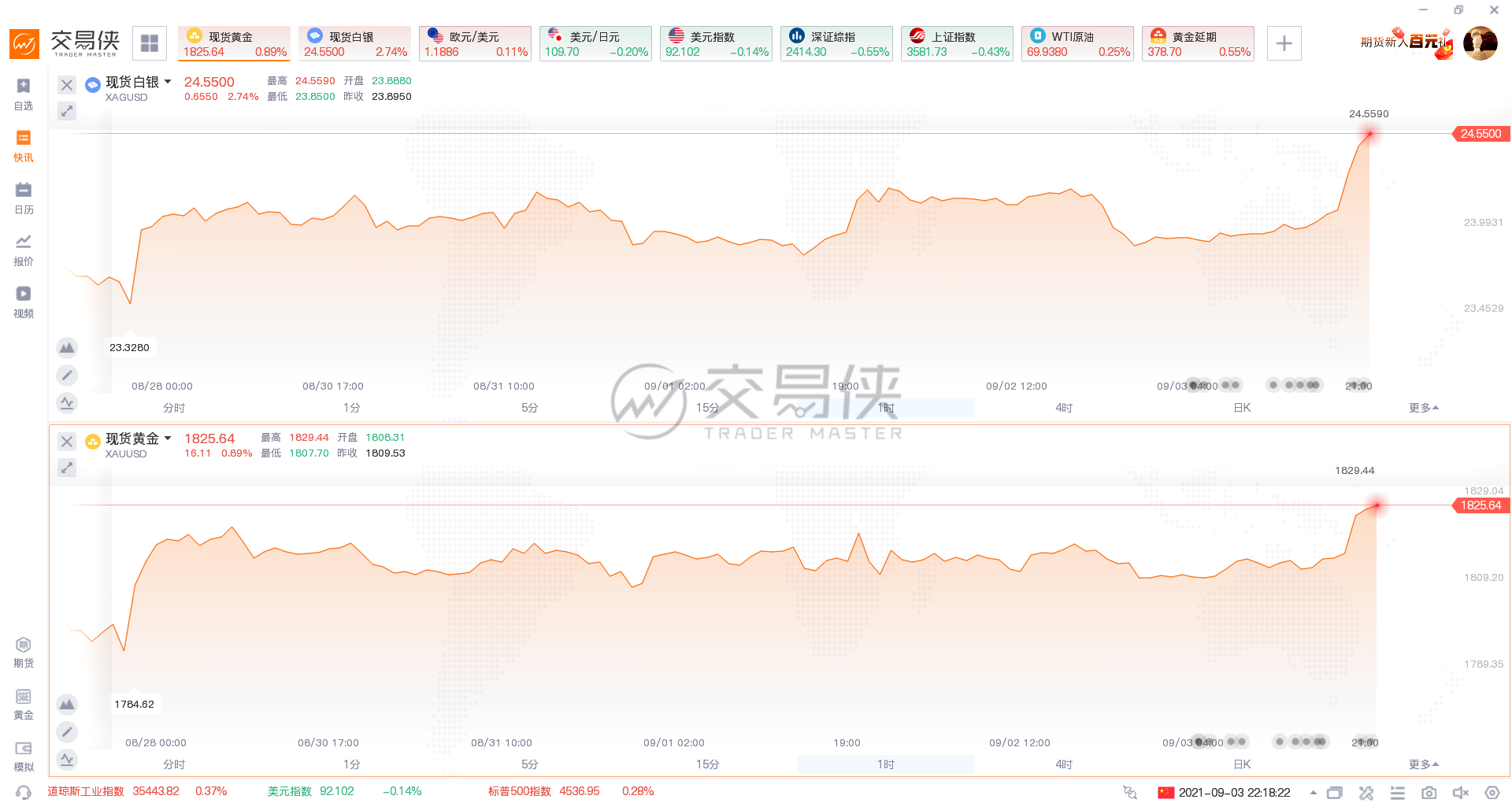The height and width of the screenshot is (803, 1512).
Task: Toggle indicator wave icon on silver chart
Action: pyautogui.click(x=67, y=403)
